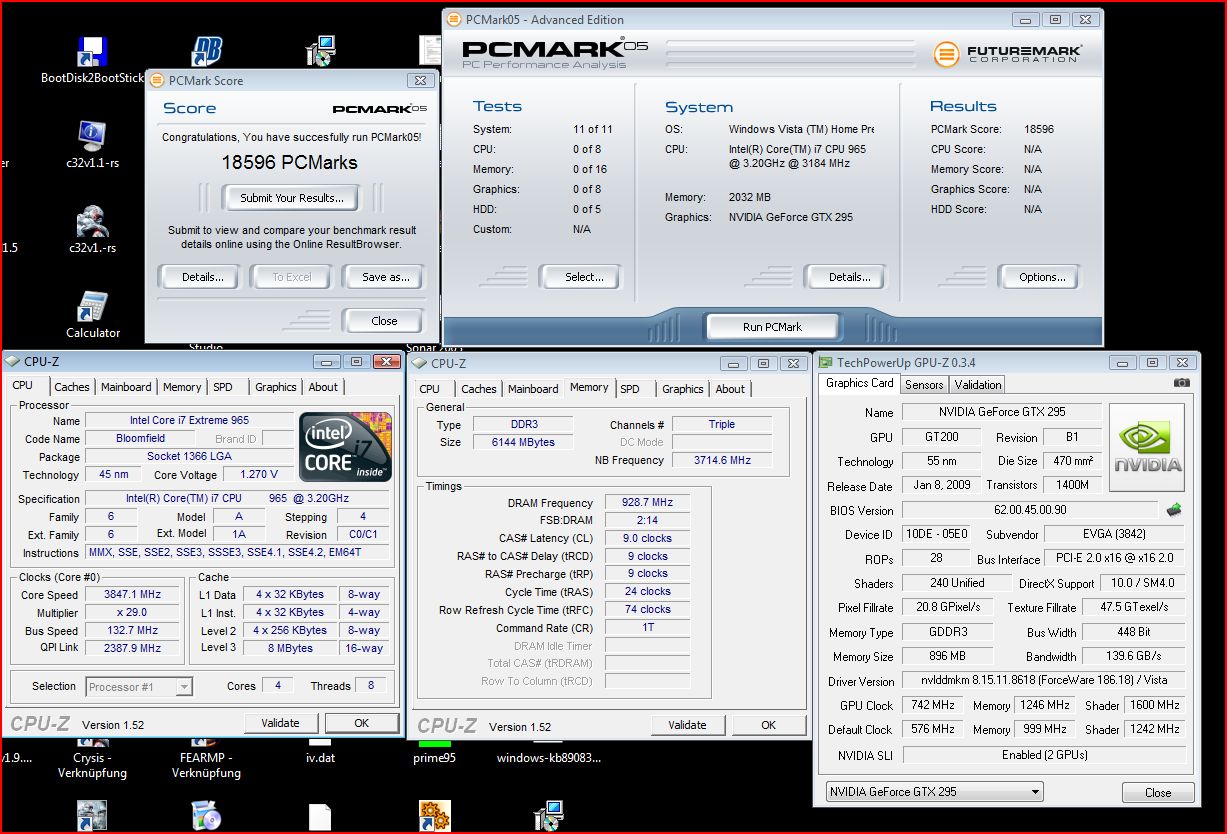Click Details... under System in PCMark05
The width and height of the screenshot is (1227, 834).
pos(848,277)
